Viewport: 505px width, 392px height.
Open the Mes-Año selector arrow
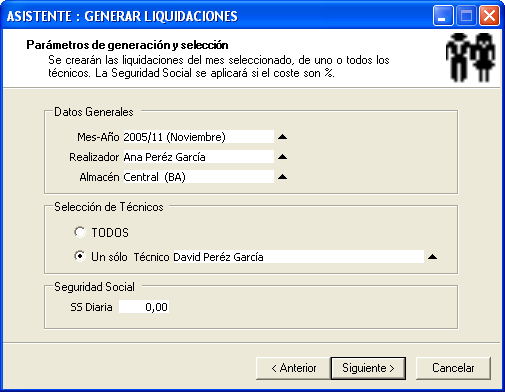(282, 137)
